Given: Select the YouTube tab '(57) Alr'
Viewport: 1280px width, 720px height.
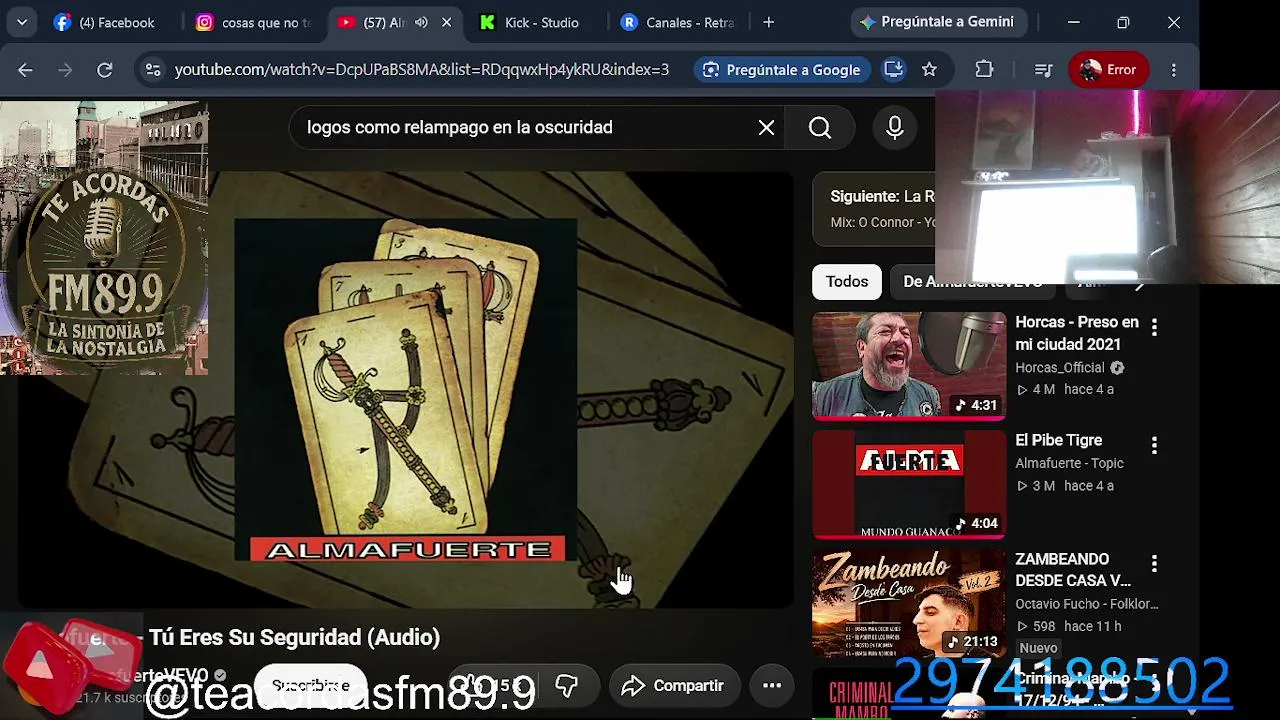Looking at the screenshot, I should 370,22.
